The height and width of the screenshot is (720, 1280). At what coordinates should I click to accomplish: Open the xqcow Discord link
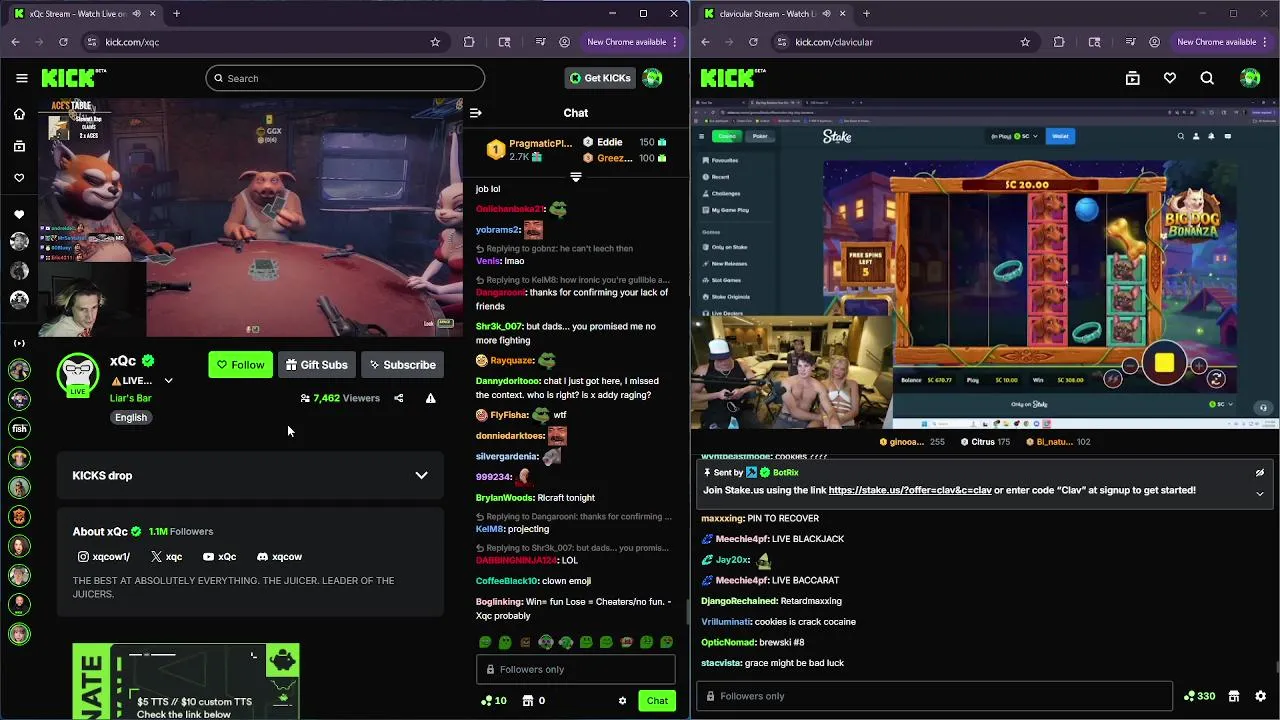279,557
